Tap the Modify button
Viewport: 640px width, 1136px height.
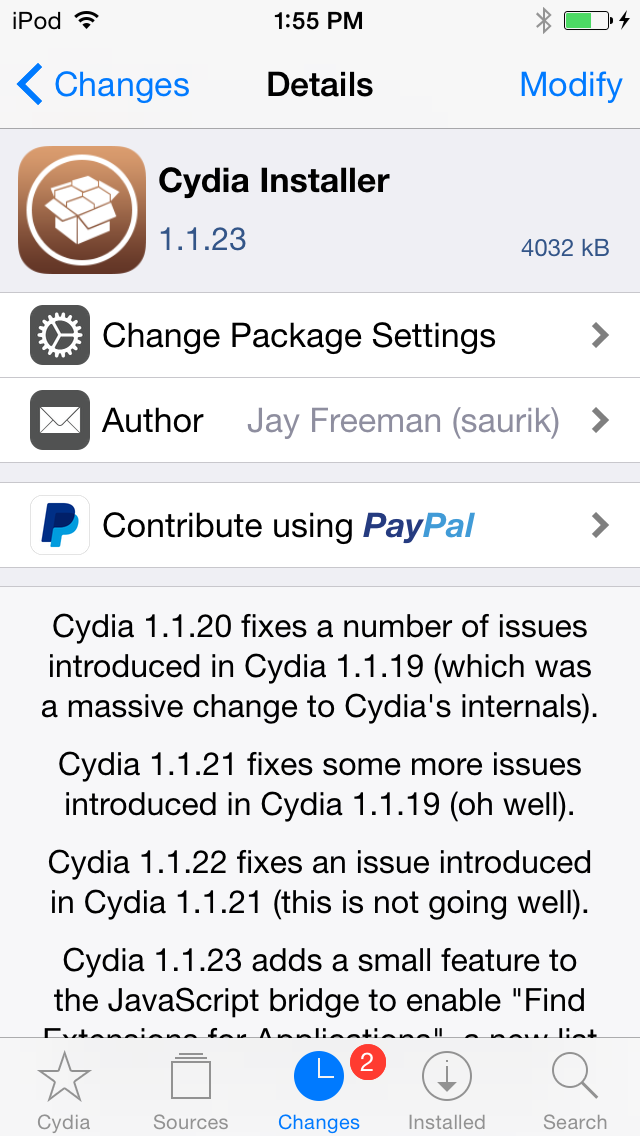pyautogui.click(x=570, y=85)
